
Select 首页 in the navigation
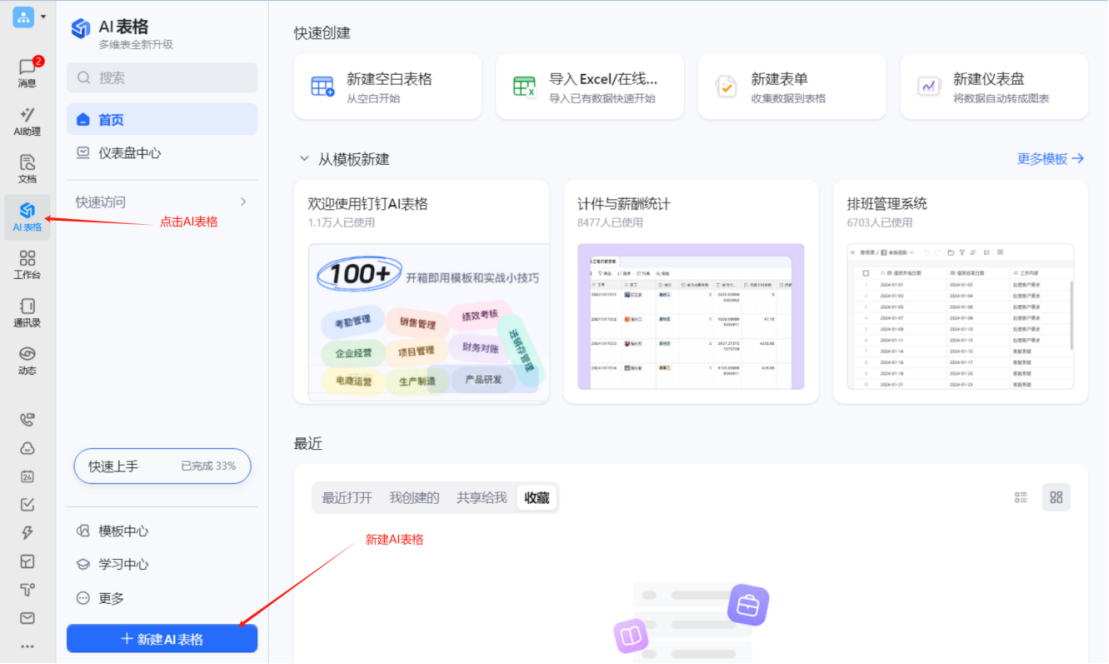click(x=162, y=120)
